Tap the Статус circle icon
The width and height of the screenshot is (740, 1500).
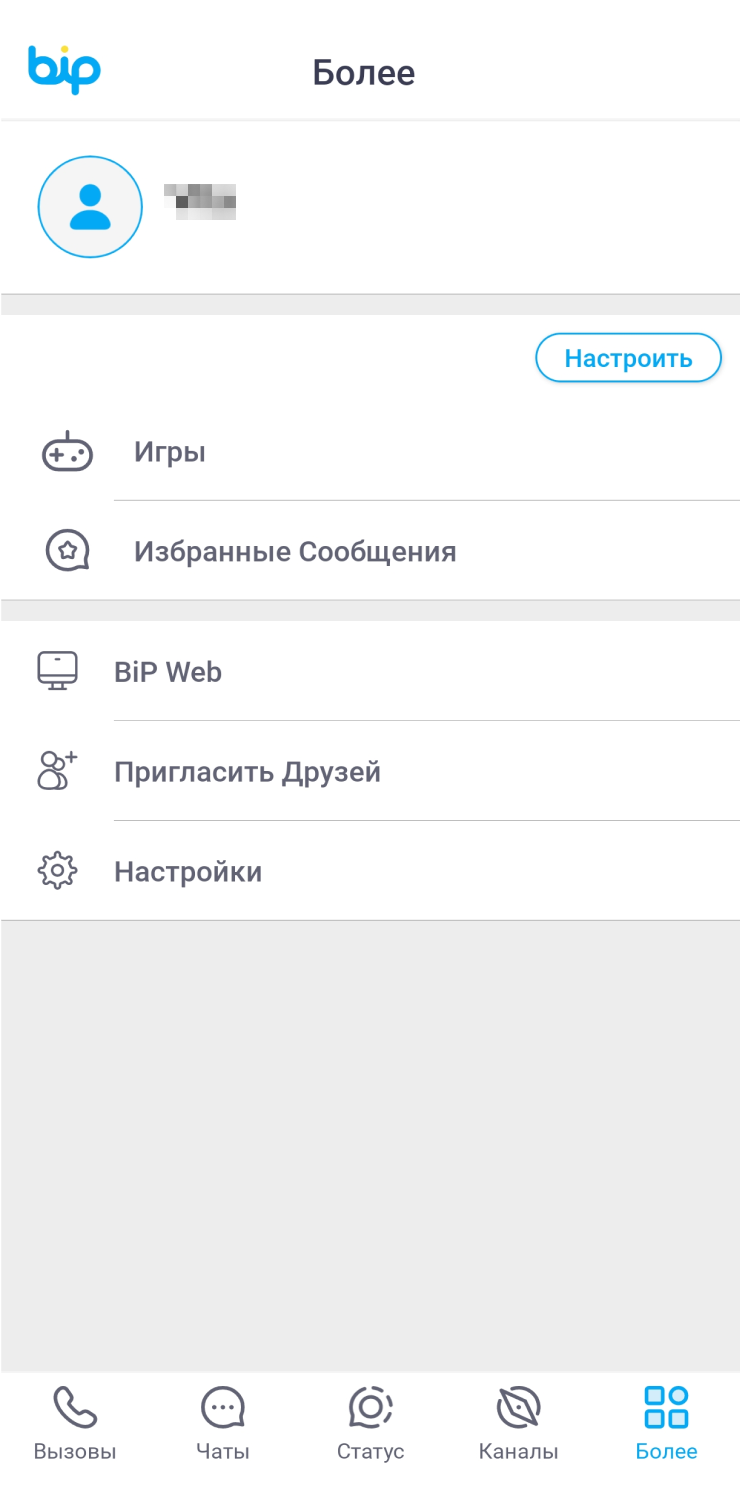pos(370,1408)
